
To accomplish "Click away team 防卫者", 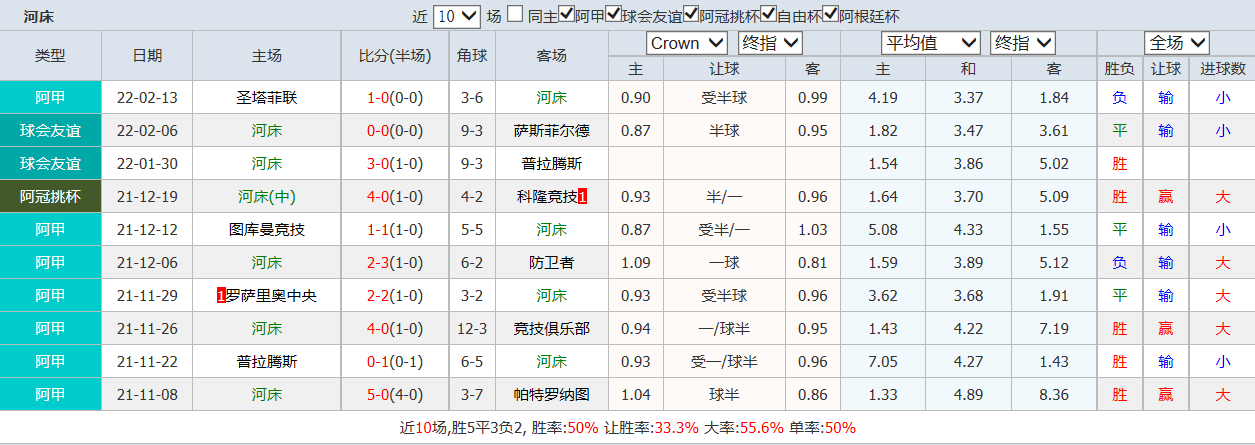I will [x=552, y=263].
